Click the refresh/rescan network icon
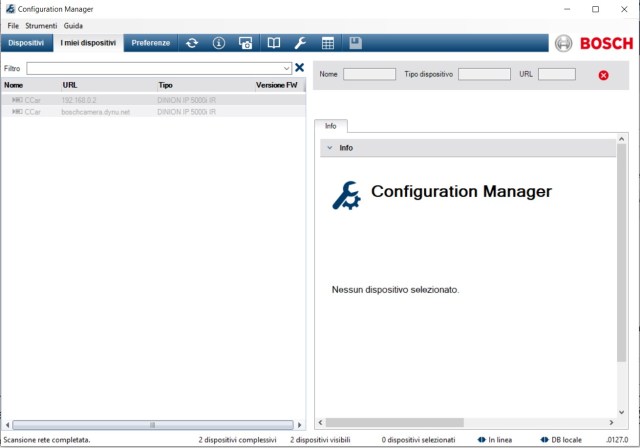Image resolution: width=640 pixels, height=448 pixels. [x=192, y=43]
